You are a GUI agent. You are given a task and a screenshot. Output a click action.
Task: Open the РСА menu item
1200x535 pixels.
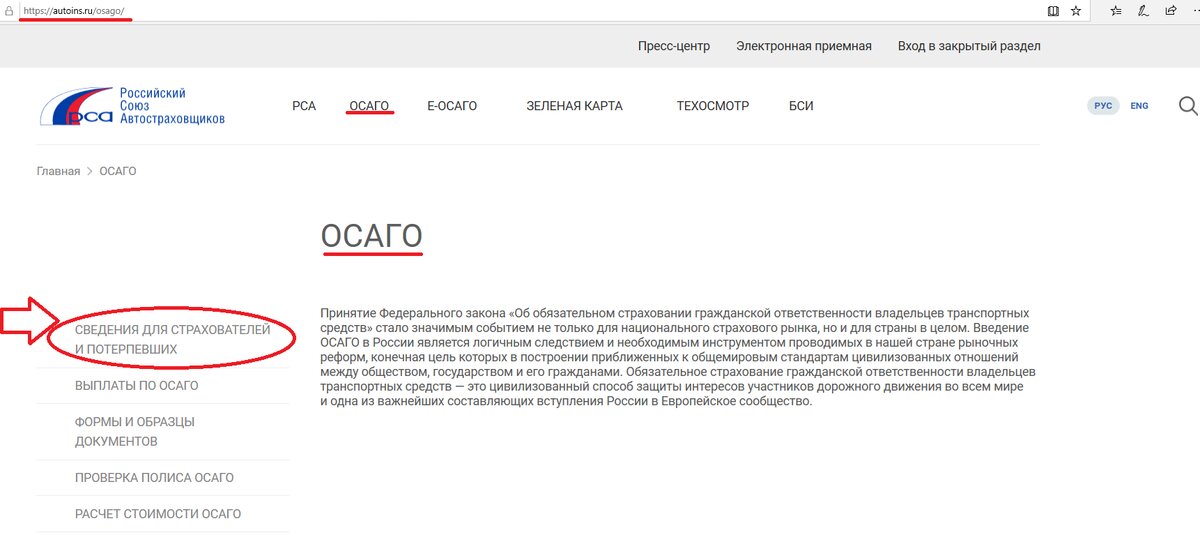(304, 106)
